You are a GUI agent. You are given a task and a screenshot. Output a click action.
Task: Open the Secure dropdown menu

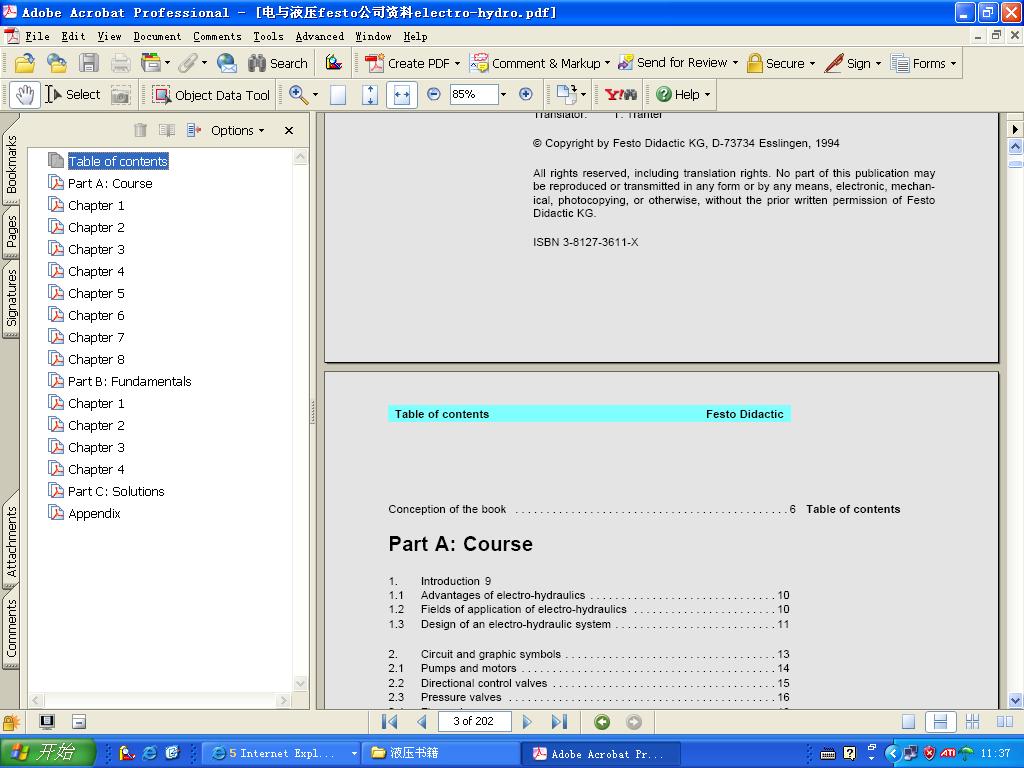tap(781, 63)
